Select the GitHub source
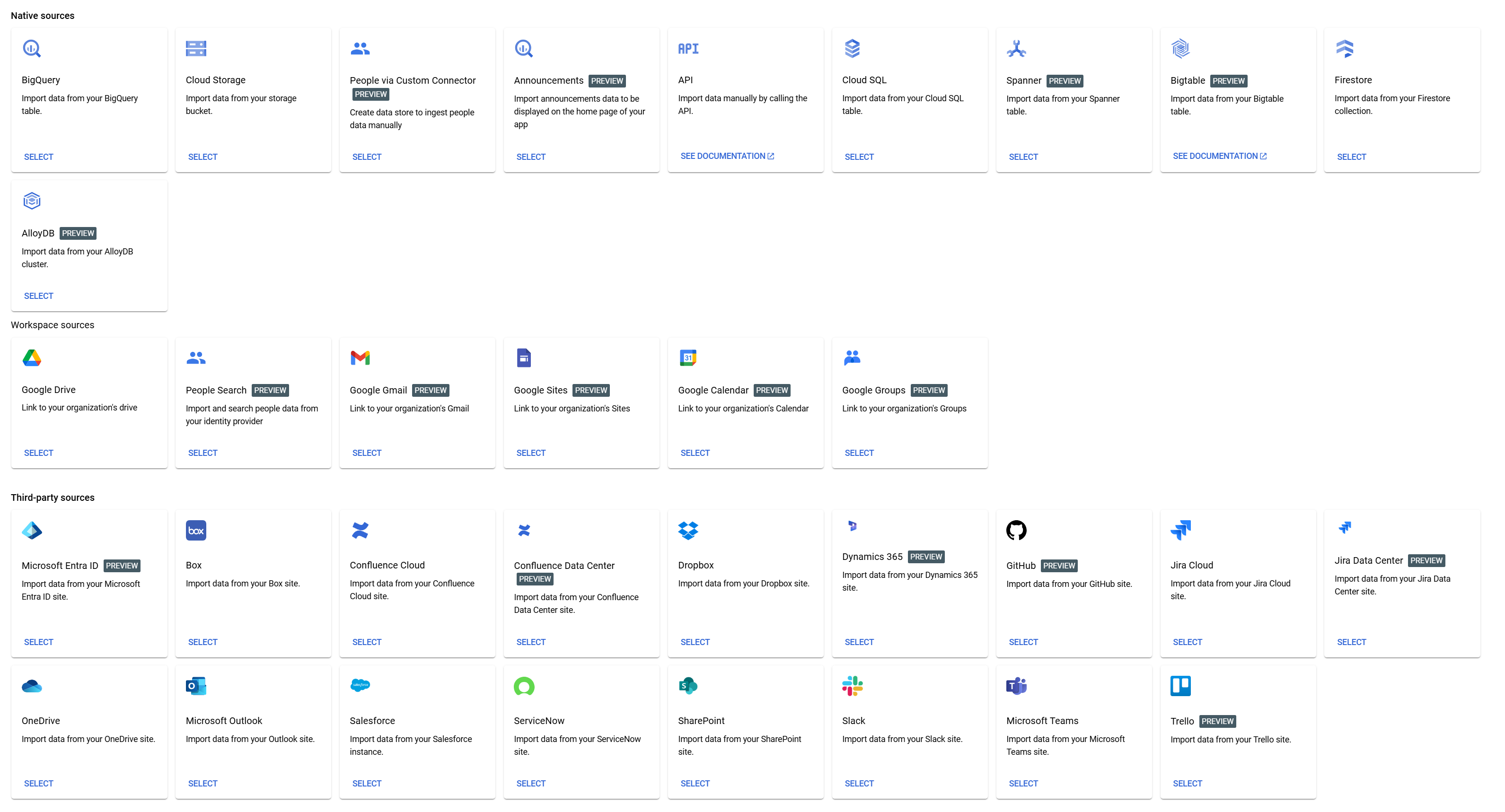 [1023, 642]
